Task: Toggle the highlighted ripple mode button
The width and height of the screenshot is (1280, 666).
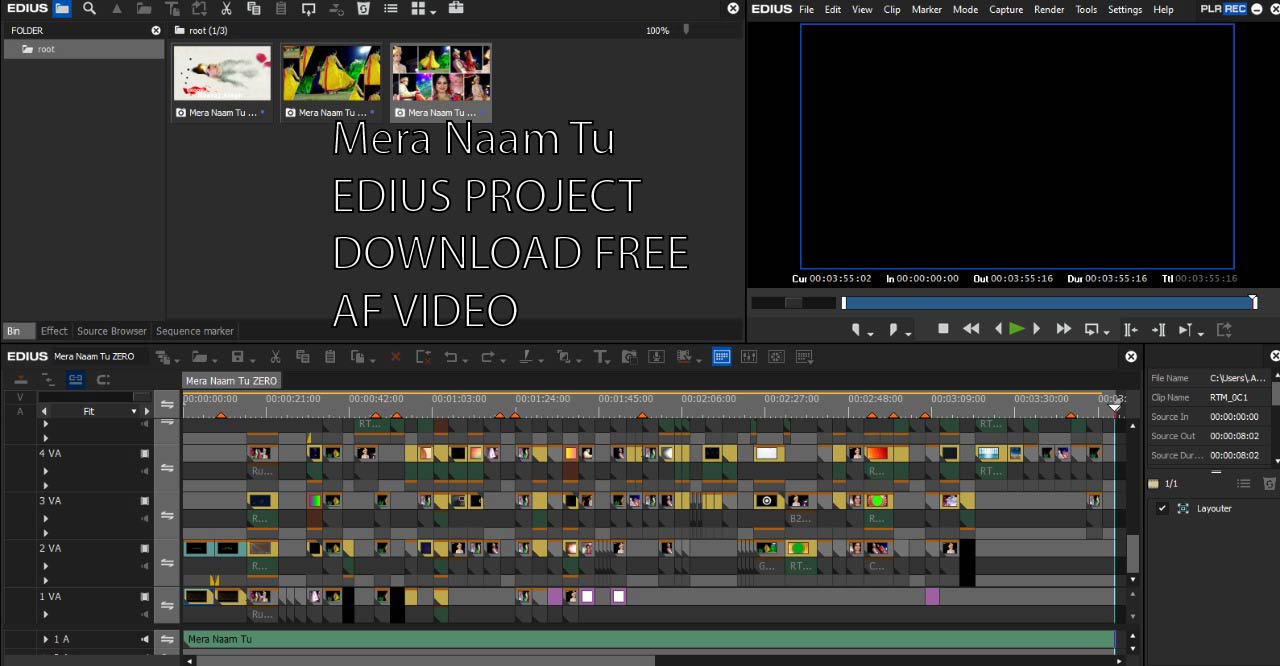Action: pyautogui.click(x=75, y=380)
